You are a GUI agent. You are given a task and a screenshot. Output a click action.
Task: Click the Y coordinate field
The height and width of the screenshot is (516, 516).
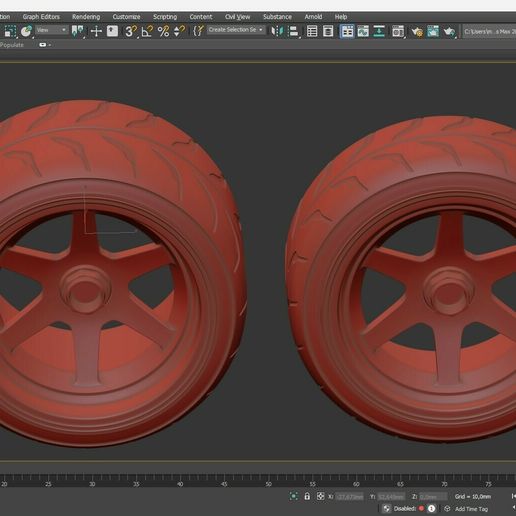pyautogui.click(x=391, y=497)
